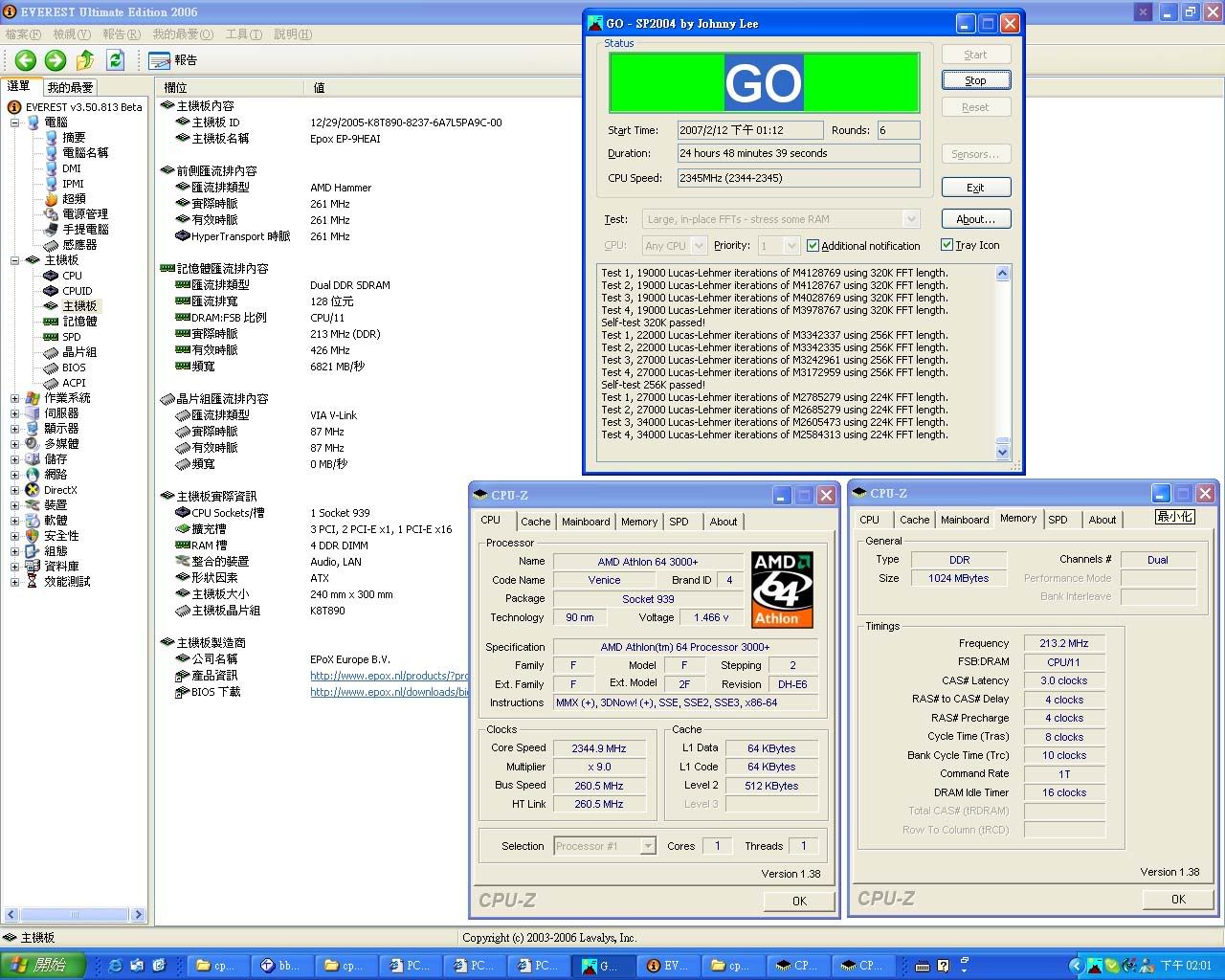Open the Priority dropdown in SP2004

click(791, 246)
